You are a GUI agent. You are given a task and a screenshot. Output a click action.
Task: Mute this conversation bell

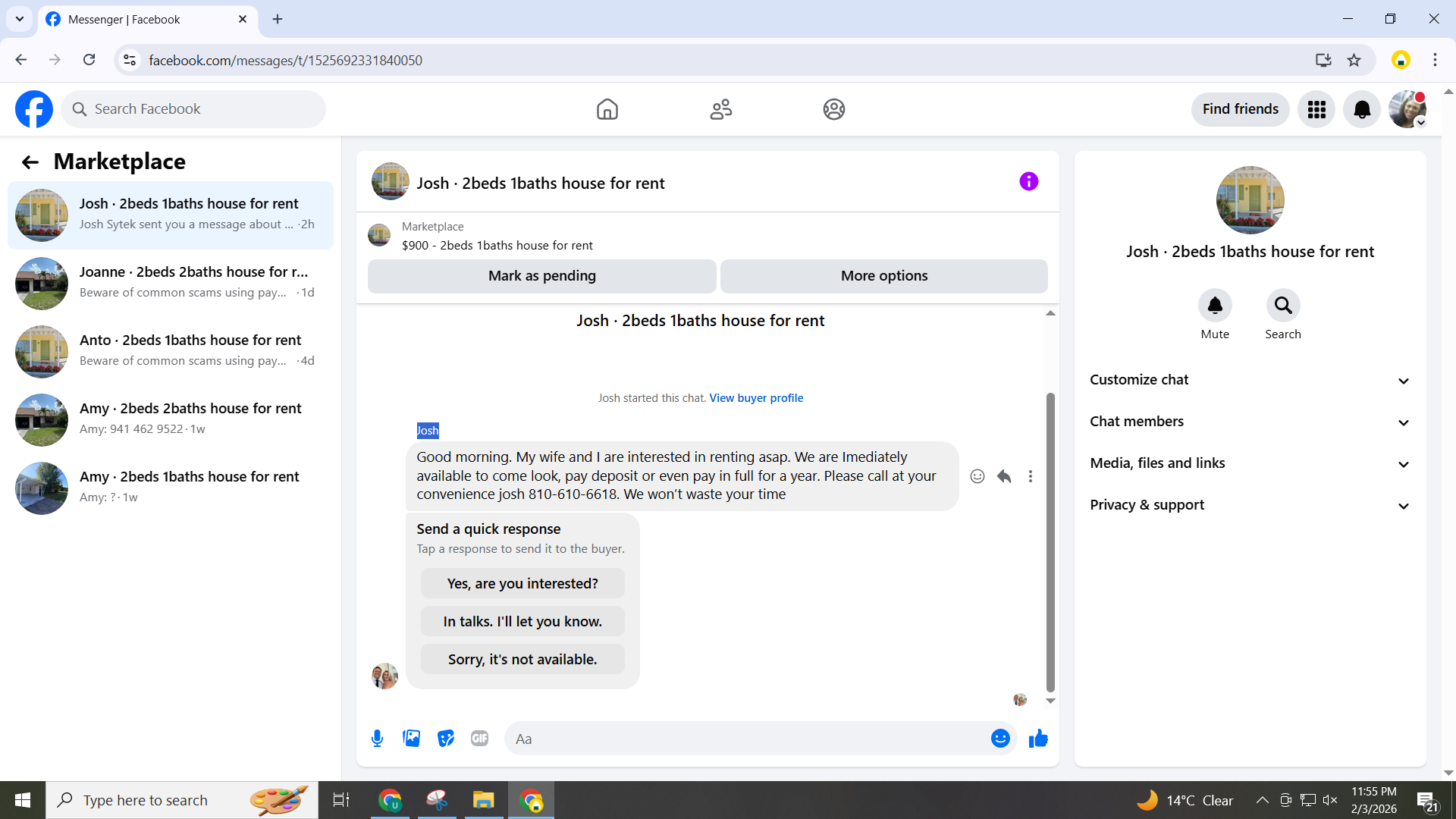1215,306
